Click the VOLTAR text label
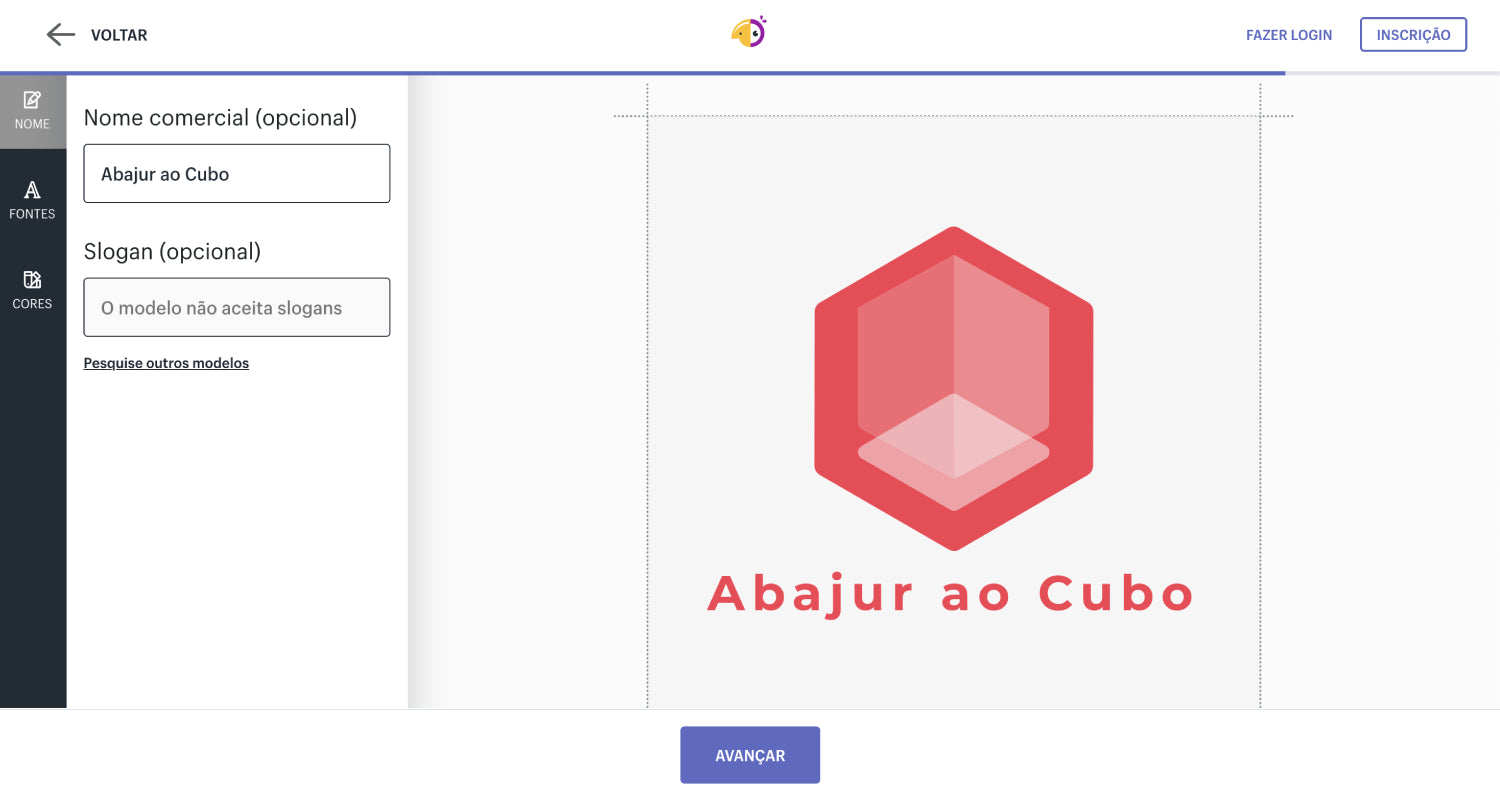Viewport: 1500px width, 800px height. (x=119, y=35)
